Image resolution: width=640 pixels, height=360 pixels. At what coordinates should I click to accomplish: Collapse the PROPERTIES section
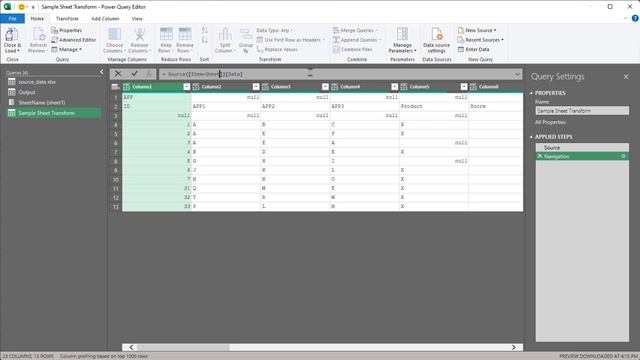tap(531, 93)
